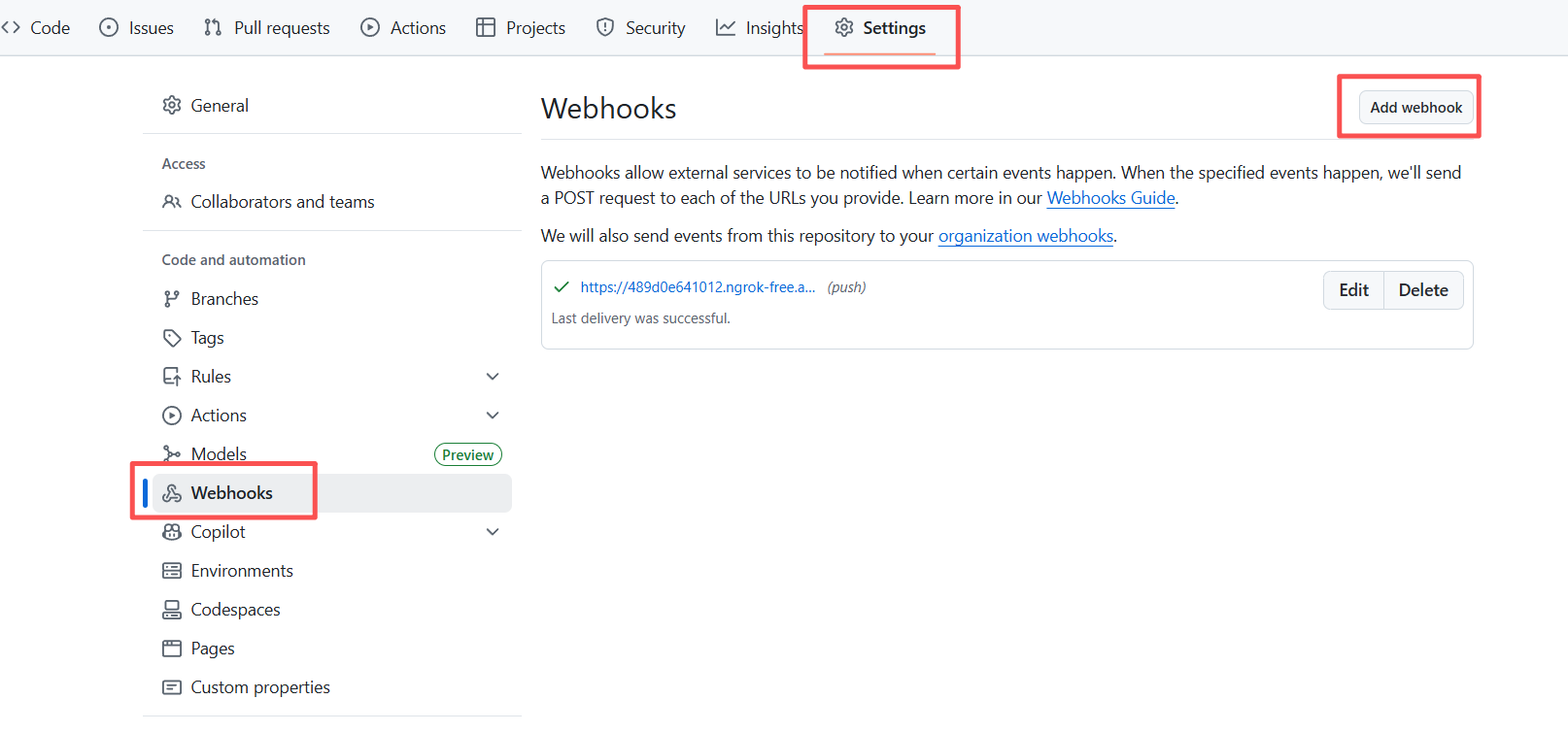Click the Pages browser icon
The height and width of the screenshot is (733, 1568).
click(172, 649)
